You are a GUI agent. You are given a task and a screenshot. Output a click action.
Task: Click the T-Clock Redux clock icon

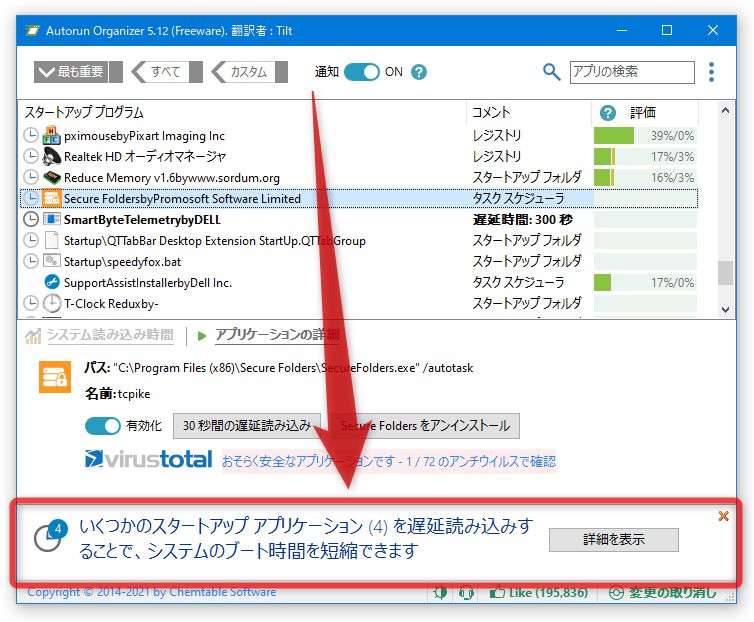click(x=51, y=303)
